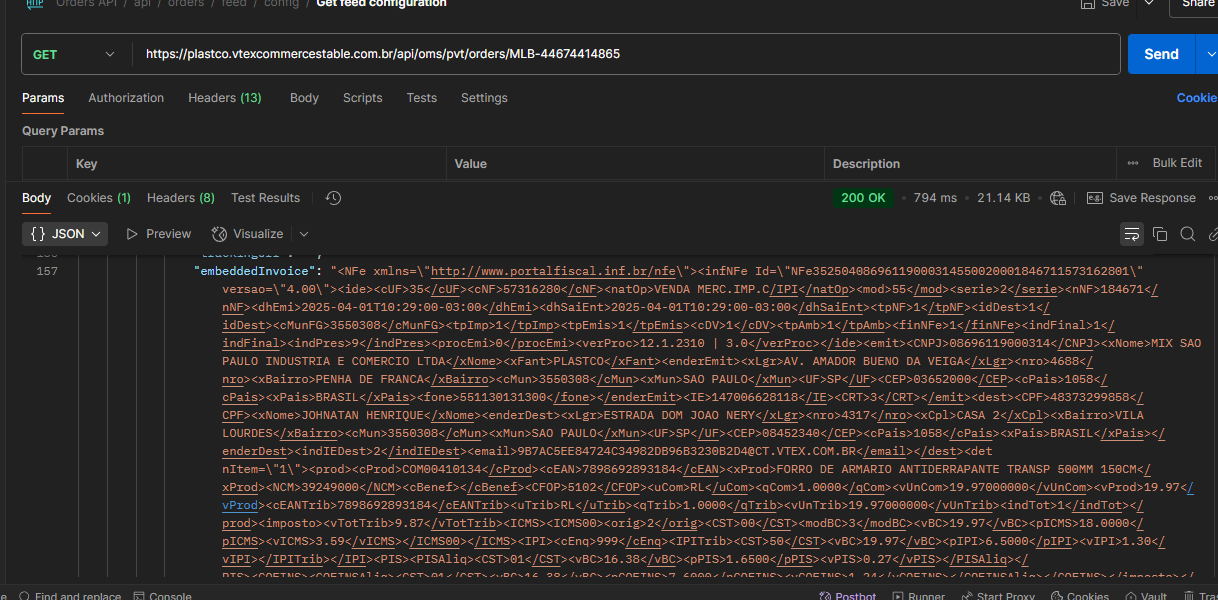
Task: Open Cookies manager in status bar
Action: point(1079,595)
